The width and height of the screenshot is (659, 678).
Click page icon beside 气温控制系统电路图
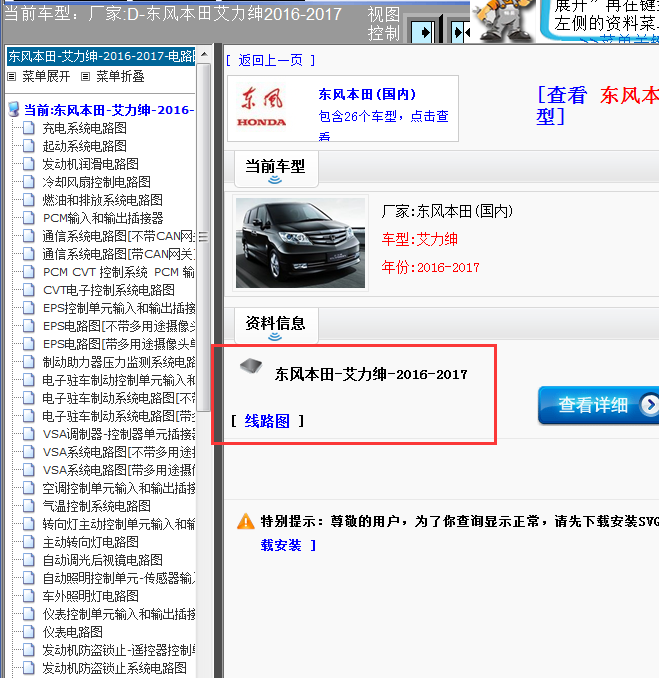click(x=29, y=506)
